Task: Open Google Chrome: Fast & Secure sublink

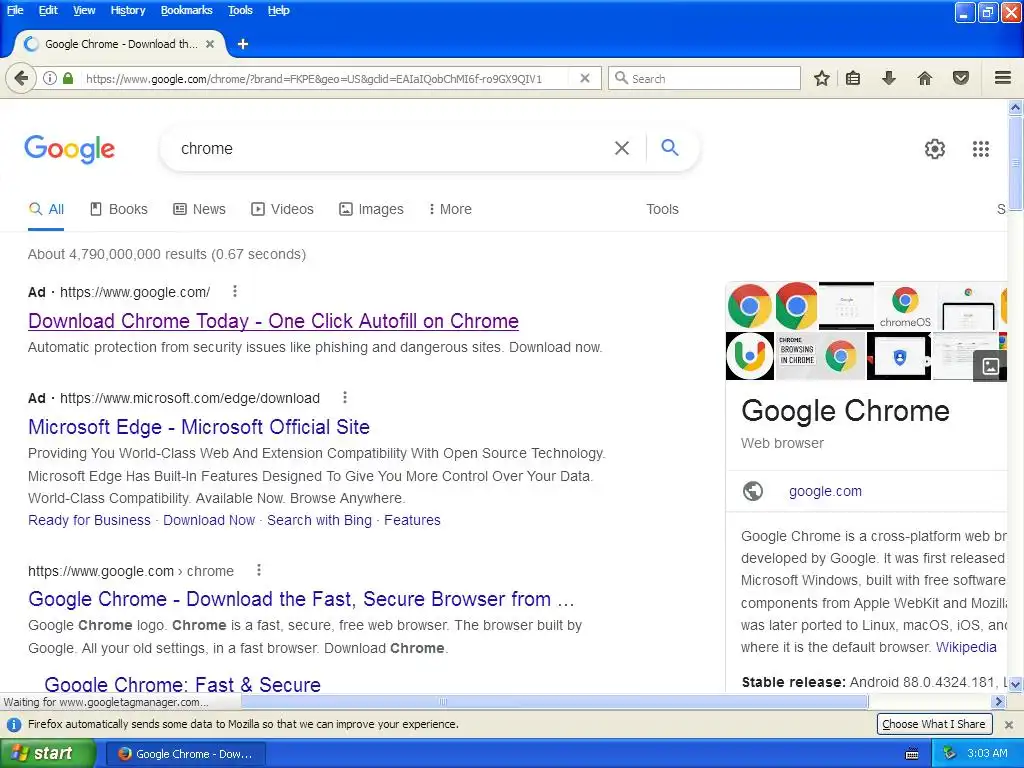Action: point(182,684)
